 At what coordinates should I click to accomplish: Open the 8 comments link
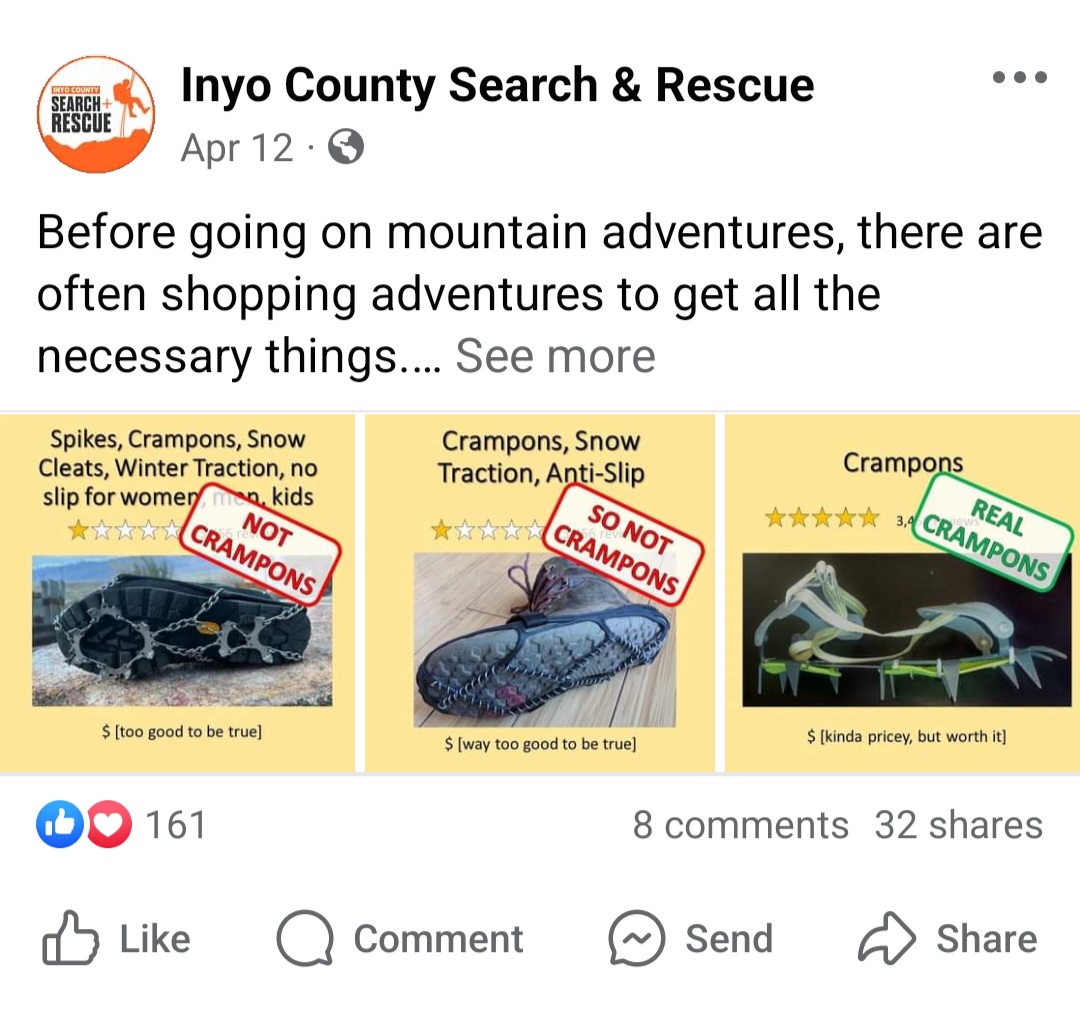740,825
